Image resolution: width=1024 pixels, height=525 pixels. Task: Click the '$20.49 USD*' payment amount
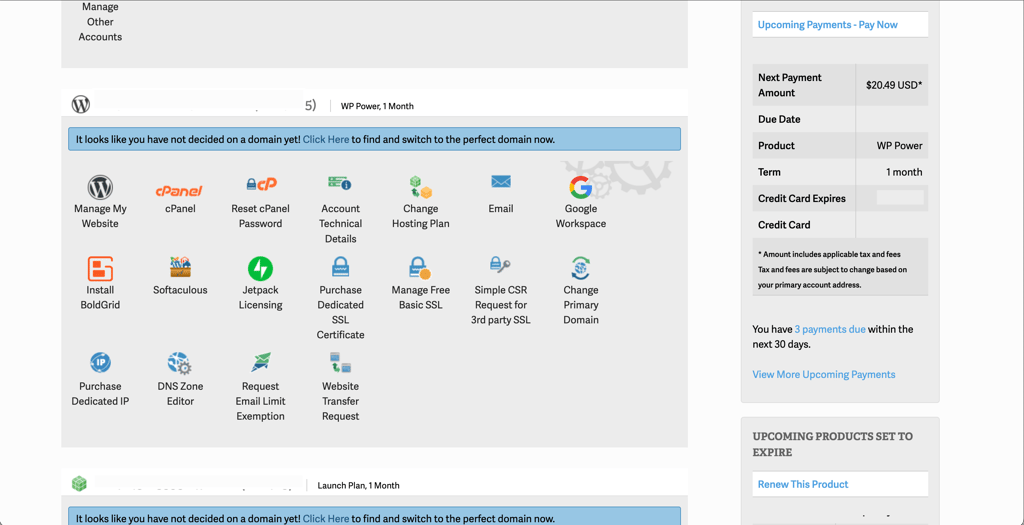tap(894, 85)
